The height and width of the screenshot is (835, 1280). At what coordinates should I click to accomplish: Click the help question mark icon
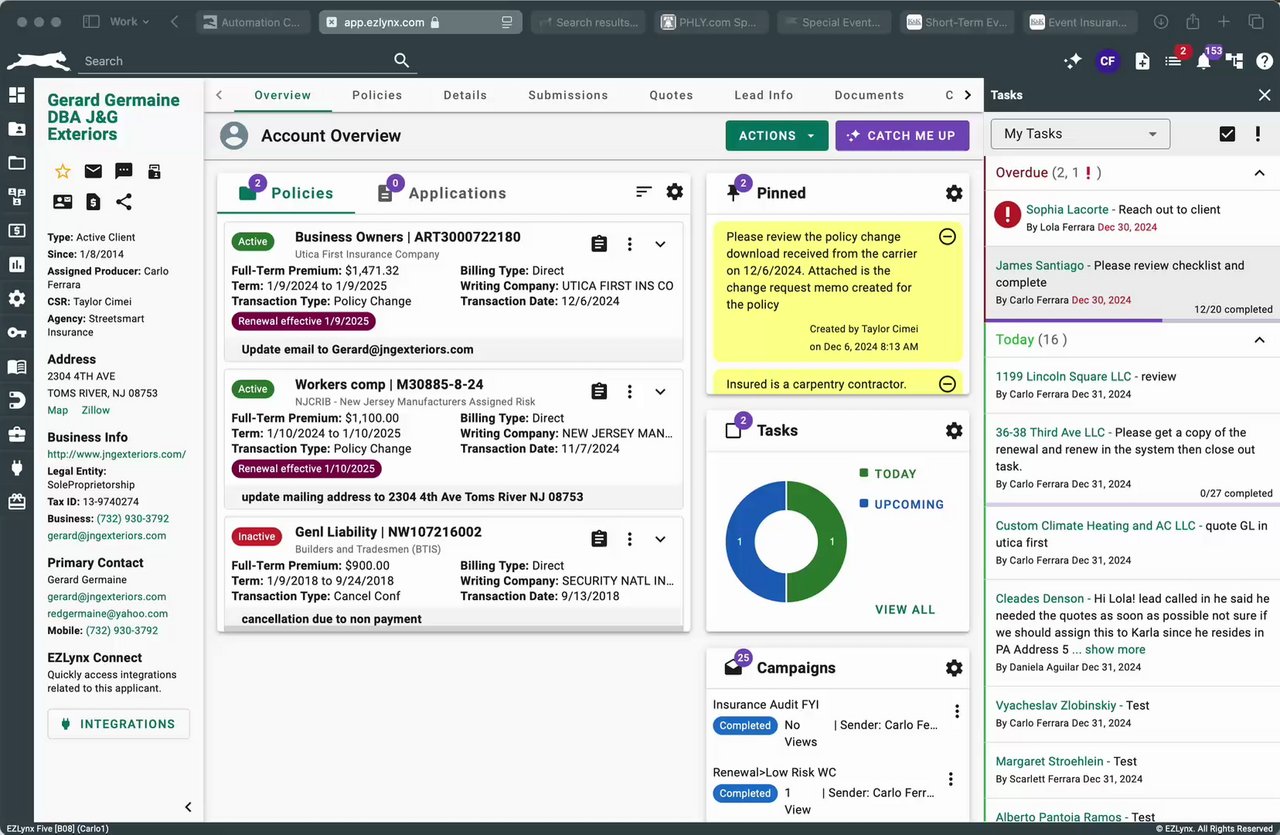[1264, 61]
